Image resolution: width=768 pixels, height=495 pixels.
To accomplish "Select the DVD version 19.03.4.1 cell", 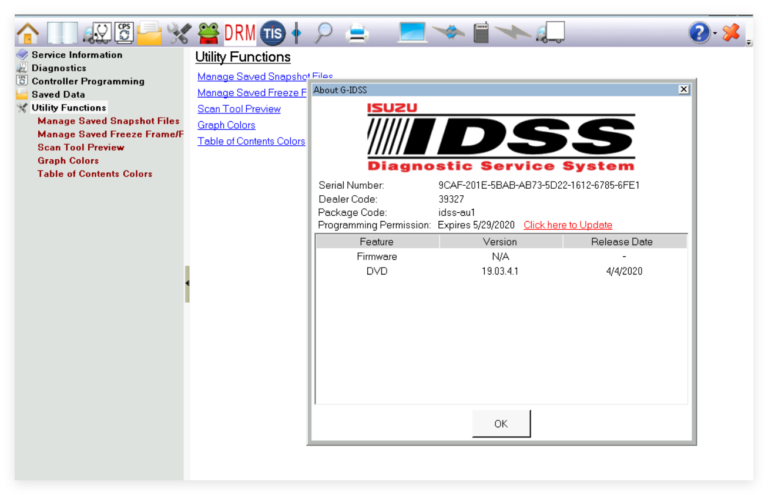I will tap(500, 271).
